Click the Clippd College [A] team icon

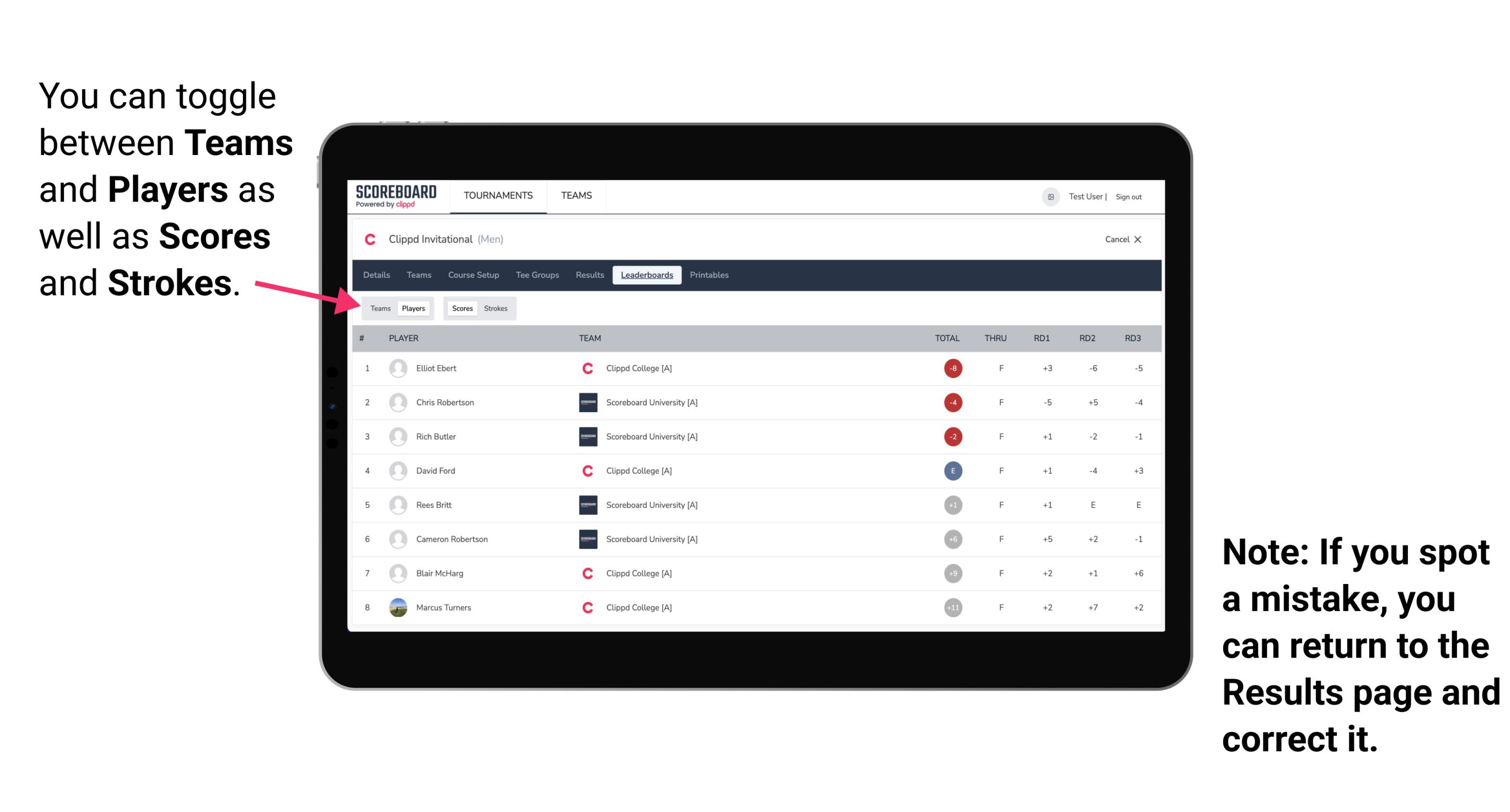[x=586, y=367]
